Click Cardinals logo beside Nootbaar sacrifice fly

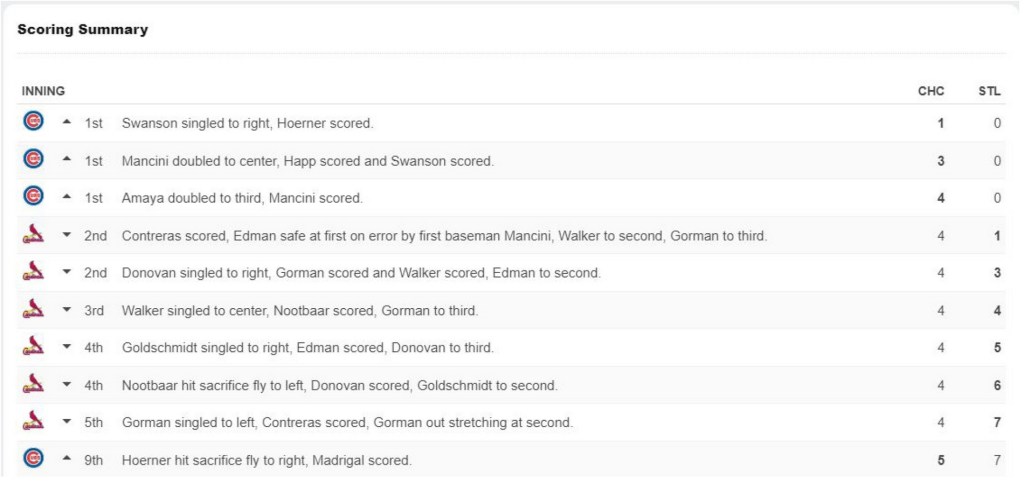coord(33,385)
